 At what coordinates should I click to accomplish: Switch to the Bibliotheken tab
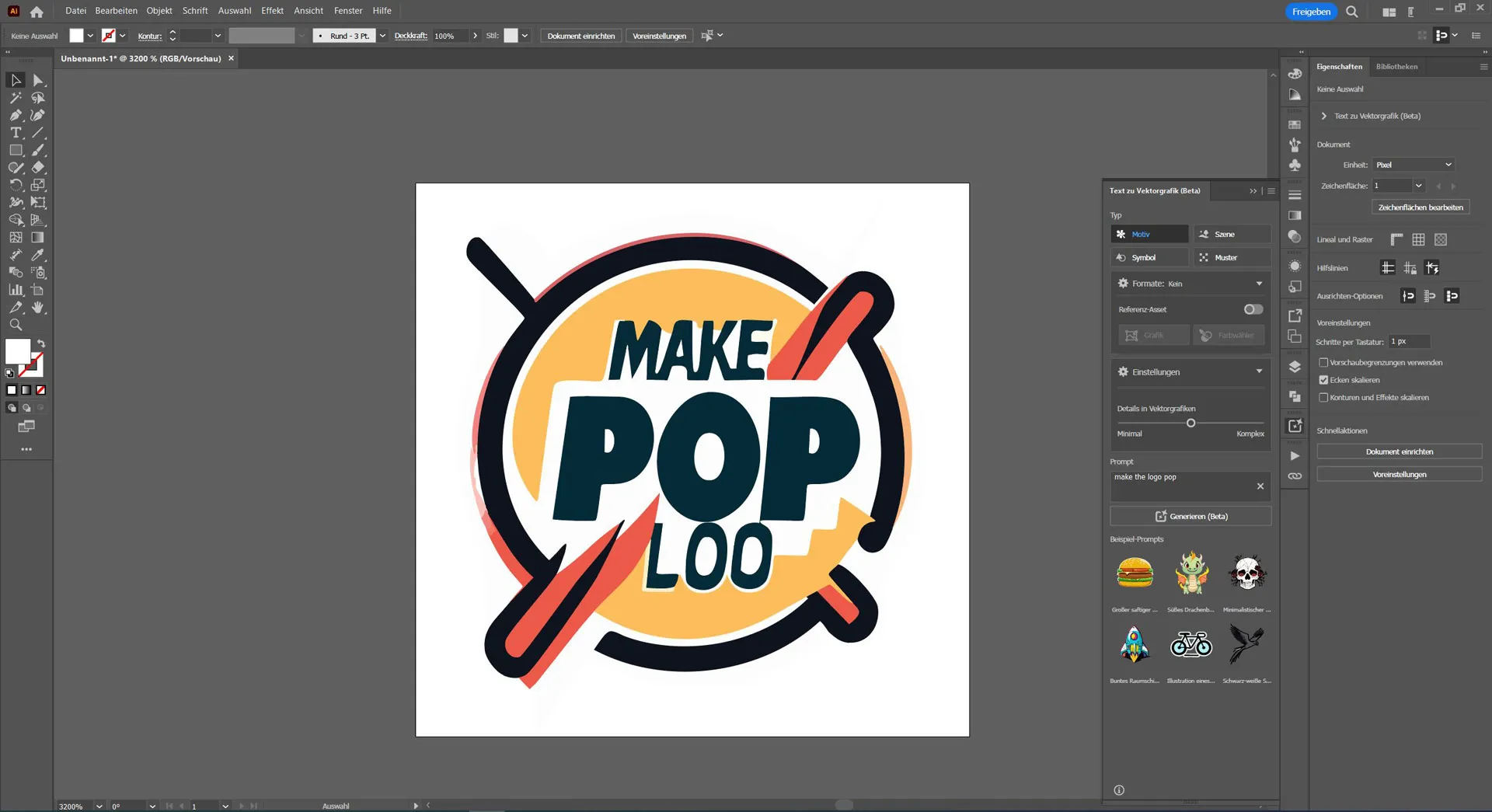(1396, 67)
